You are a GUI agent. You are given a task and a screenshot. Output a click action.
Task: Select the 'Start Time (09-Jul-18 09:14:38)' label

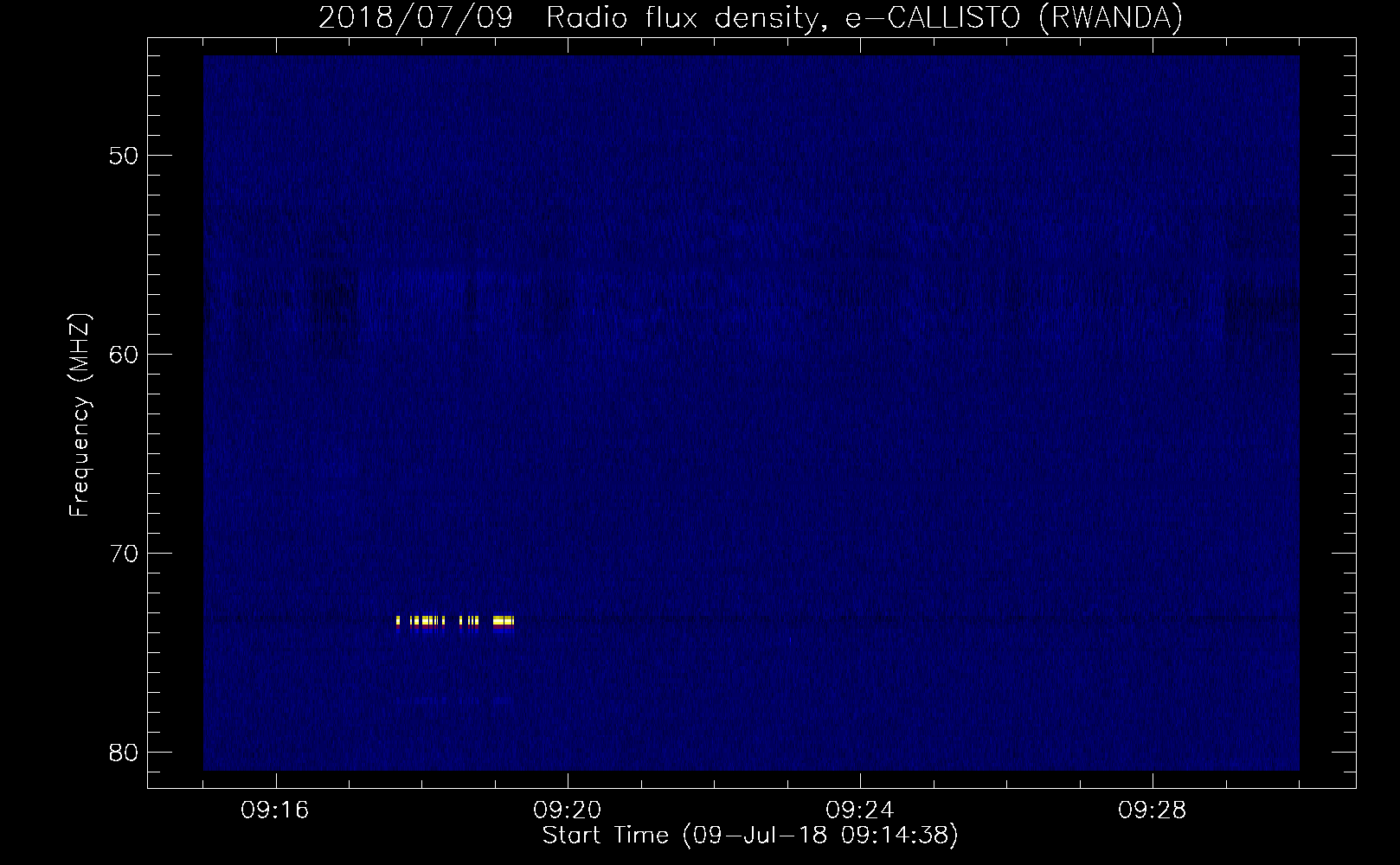pos(750,836)
